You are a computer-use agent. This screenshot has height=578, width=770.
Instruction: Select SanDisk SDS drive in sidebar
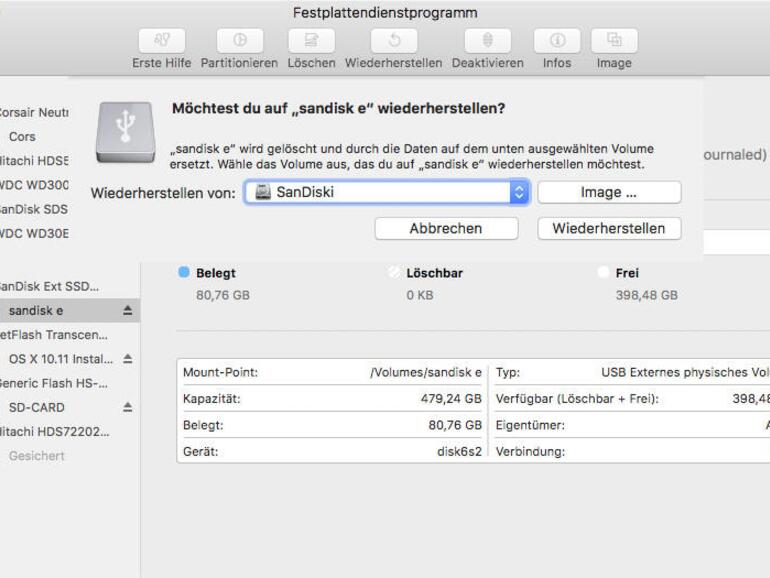pyautogui.click(x=34, y=209)
